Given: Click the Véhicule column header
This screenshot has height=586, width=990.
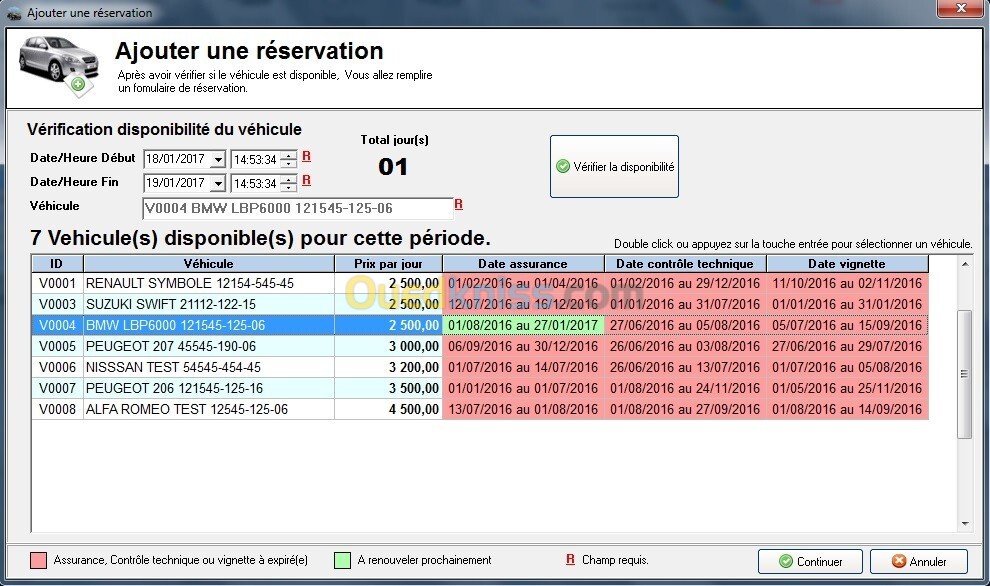Looking at the screenshot, I should coord(208,264).
